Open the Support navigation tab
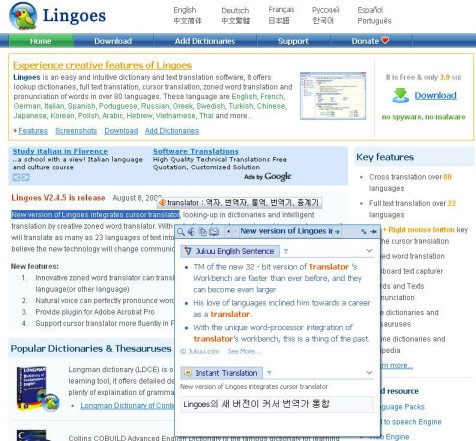The image size is (476, 441). click(293, 41)
